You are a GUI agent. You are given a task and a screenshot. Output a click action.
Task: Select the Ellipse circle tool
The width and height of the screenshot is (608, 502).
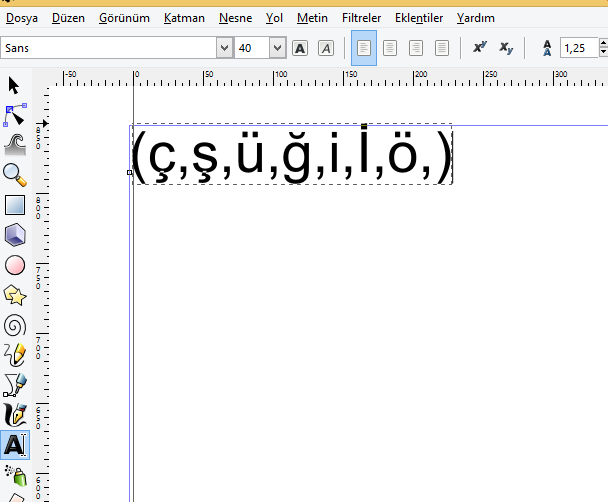[14, 265]
